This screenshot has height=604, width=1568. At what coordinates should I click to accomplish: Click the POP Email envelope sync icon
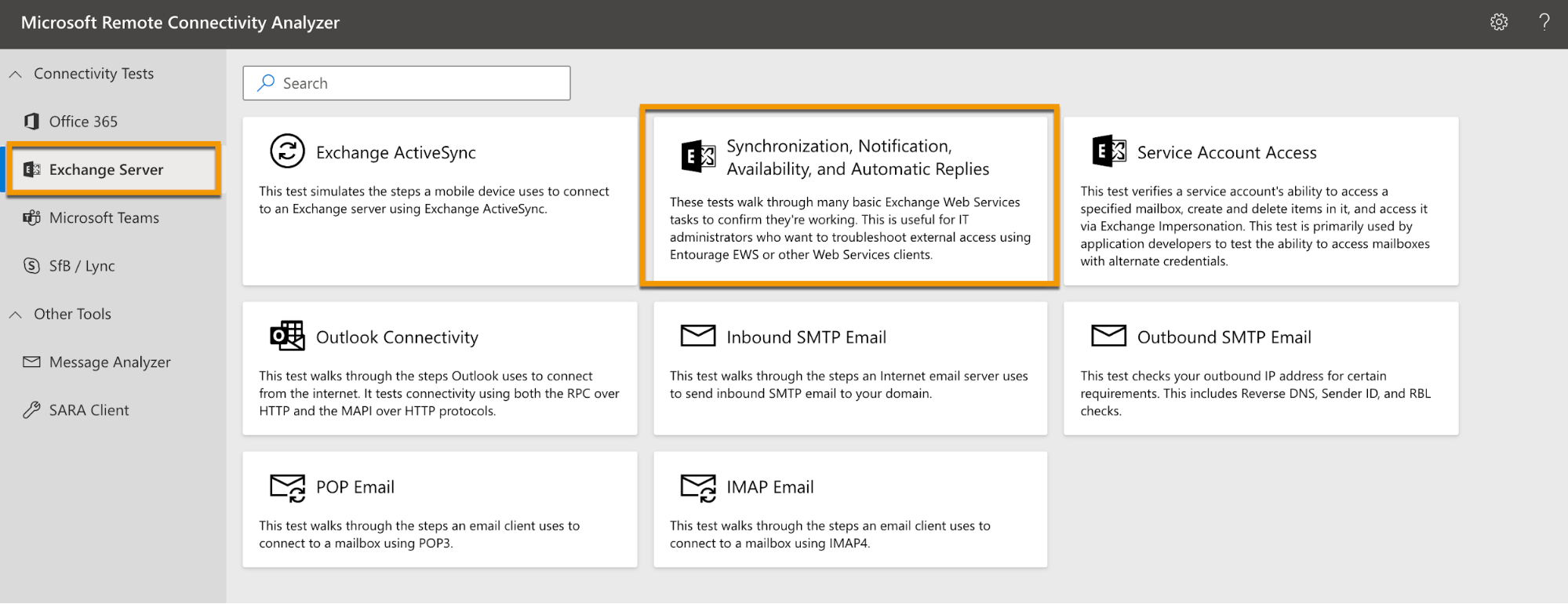[x=288, y=488]
